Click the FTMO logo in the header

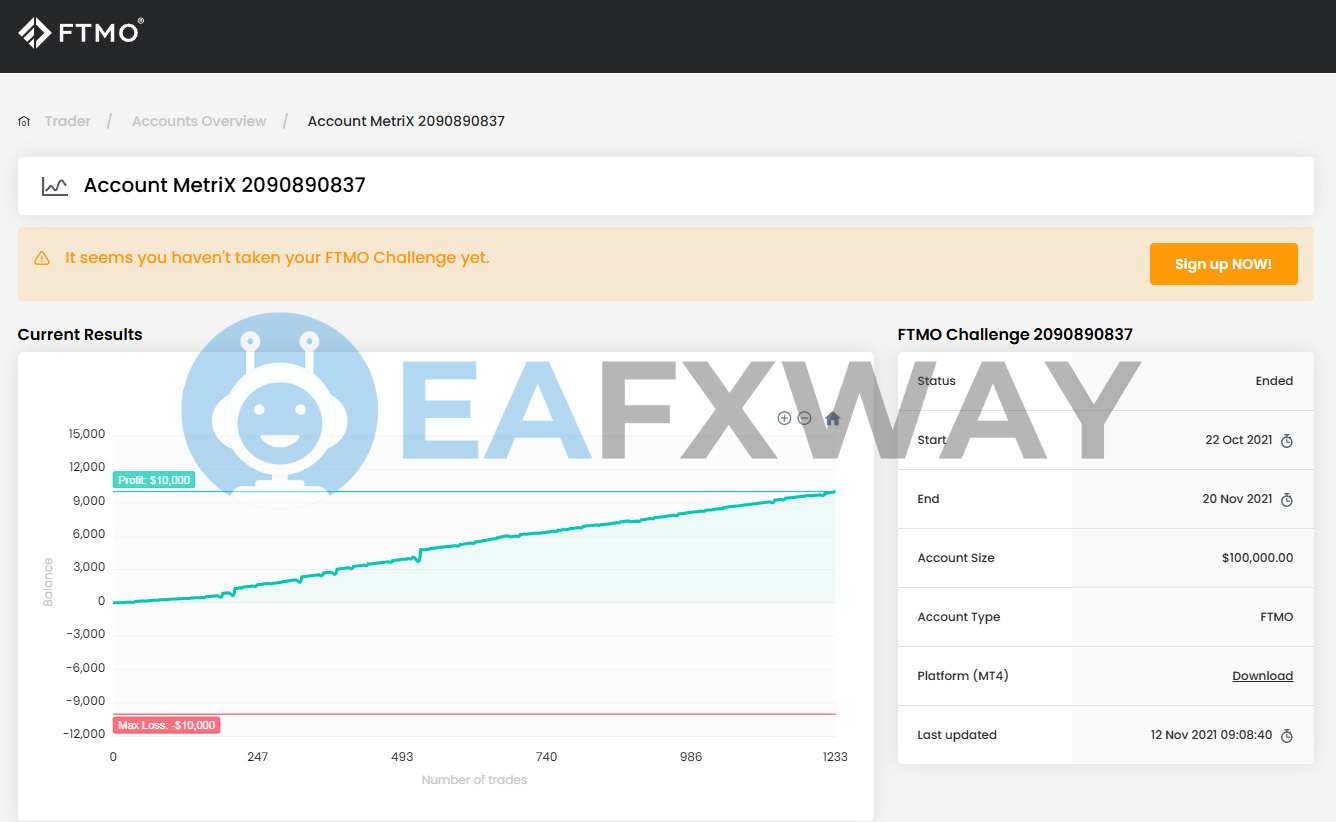tap(81, 33)
